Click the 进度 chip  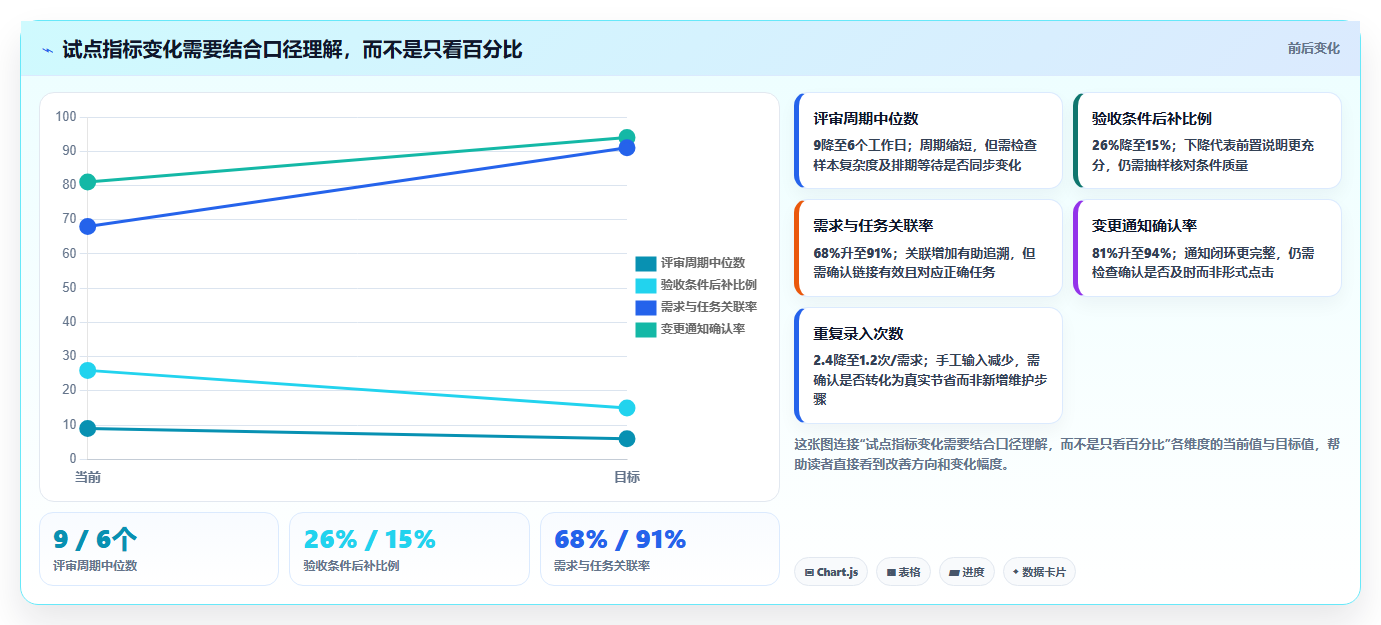click(x=967, y=572)
